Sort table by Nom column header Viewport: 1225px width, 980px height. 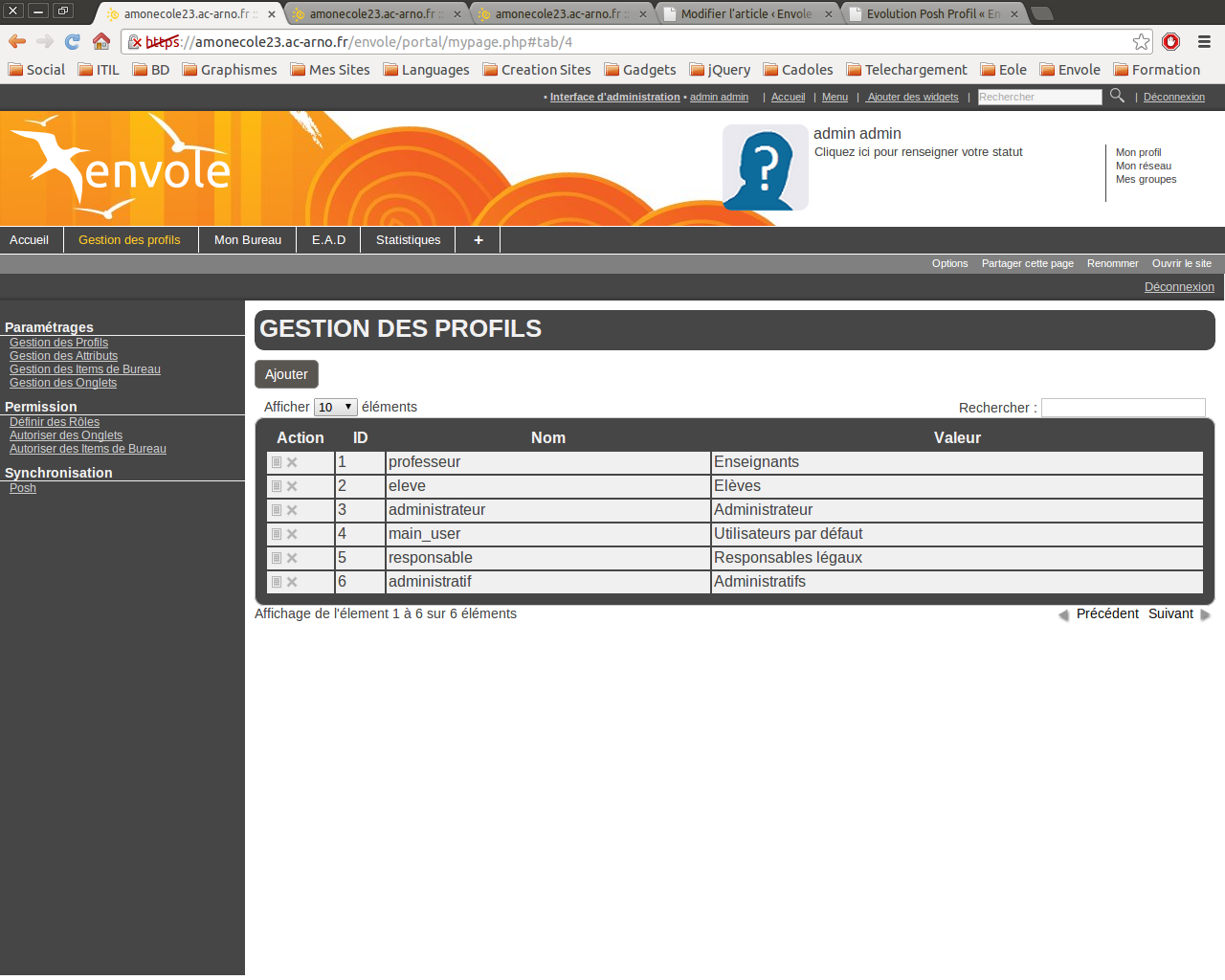(x=548, y=438)
